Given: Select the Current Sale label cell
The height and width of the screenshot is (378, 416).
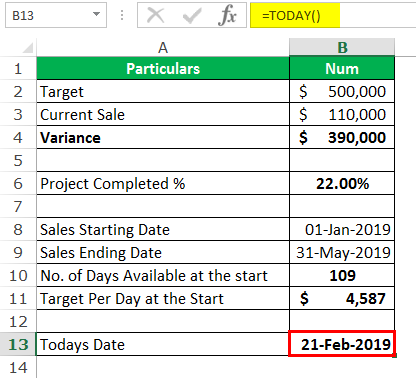Looking at the screenshot, I should tap(163, 114).
